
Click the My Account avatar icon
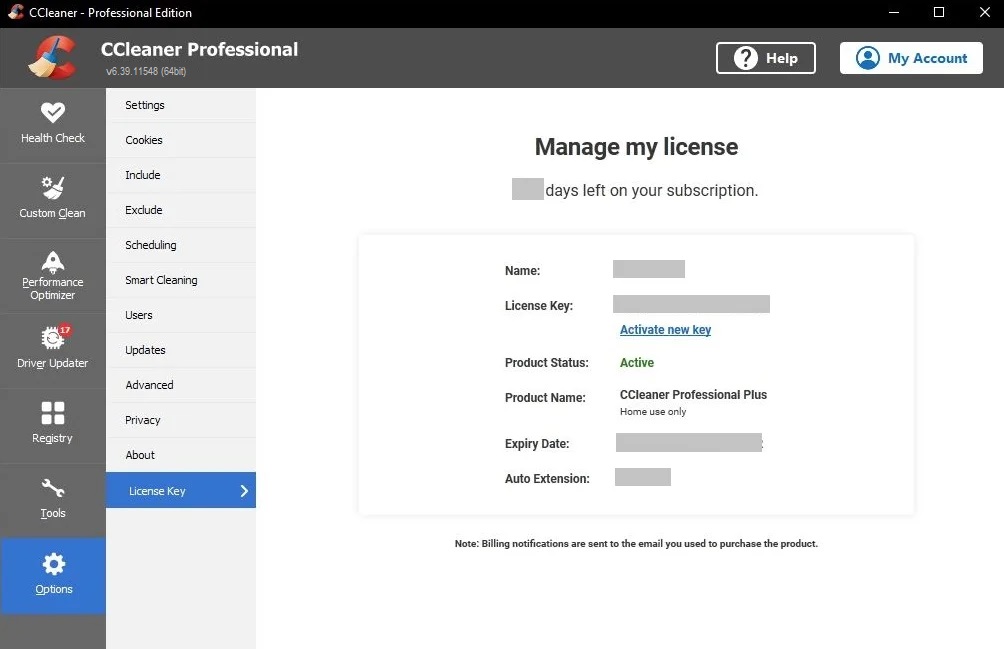[868, 58]
